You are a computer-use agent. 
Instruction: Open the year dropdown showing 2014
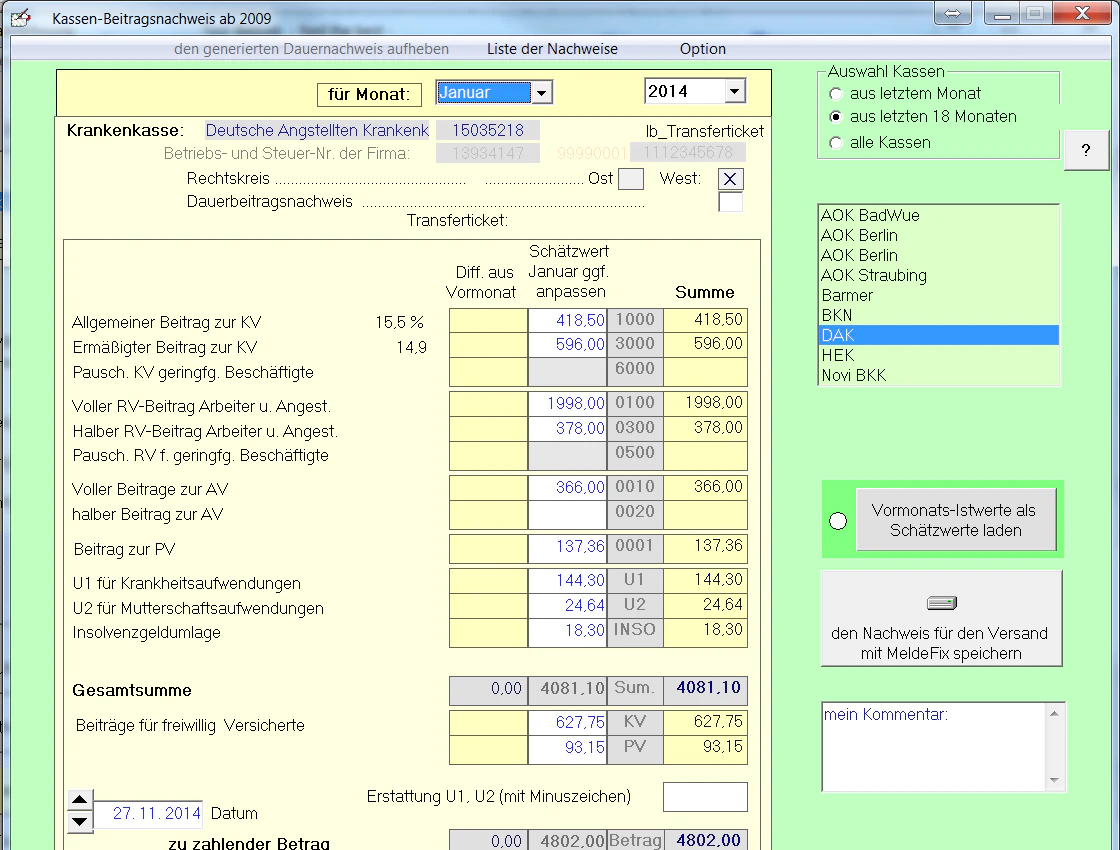point(734,91)
